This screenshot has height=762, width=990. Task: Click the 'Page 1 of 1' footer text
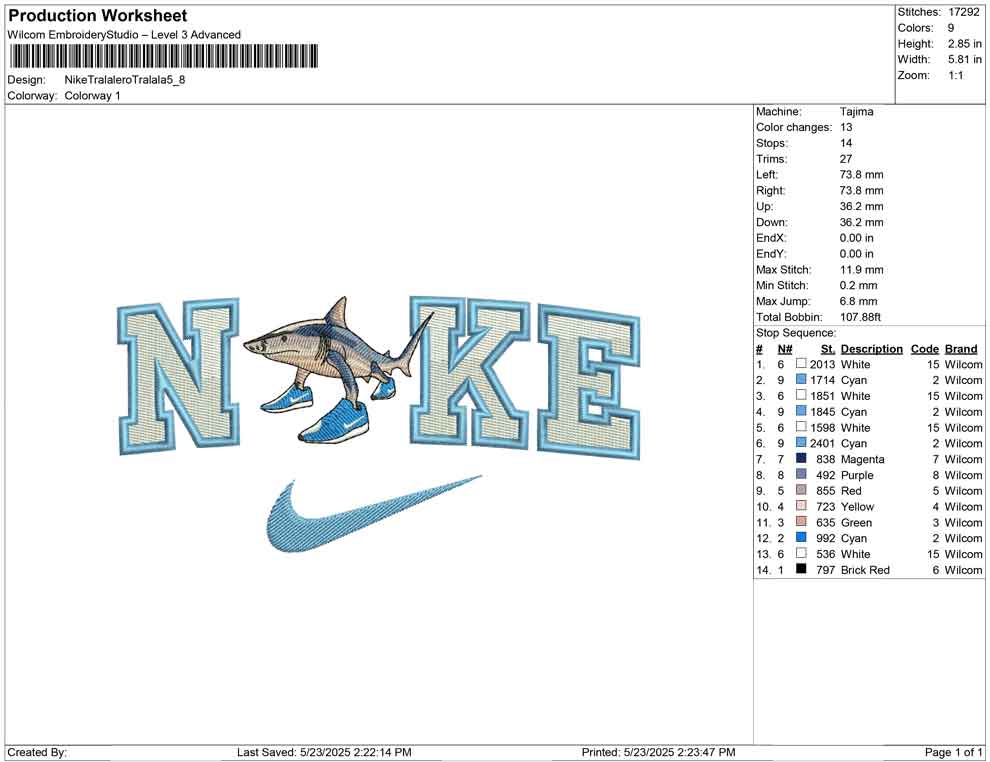click(x=953, y=752)
